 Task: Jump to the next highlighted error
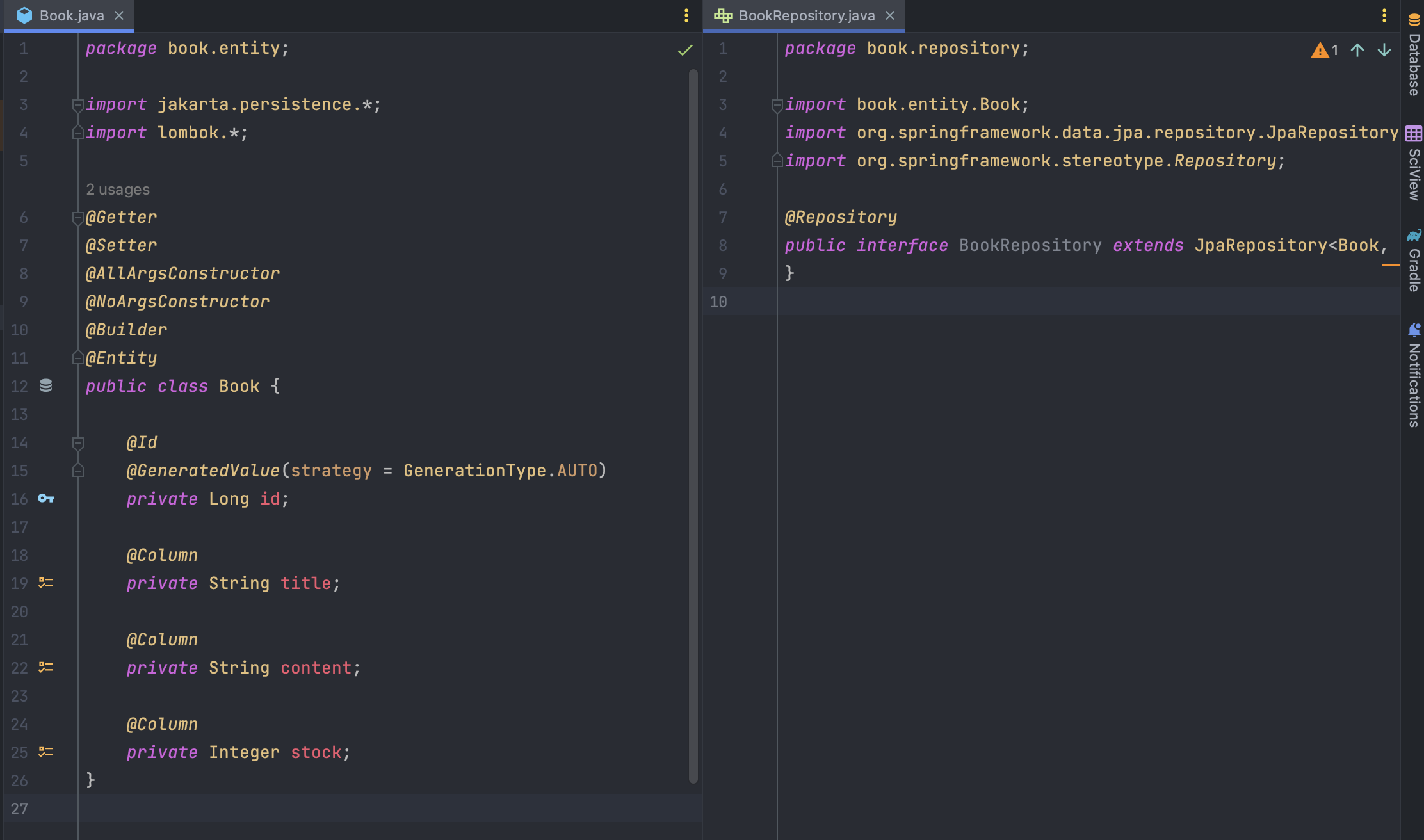1384,50
